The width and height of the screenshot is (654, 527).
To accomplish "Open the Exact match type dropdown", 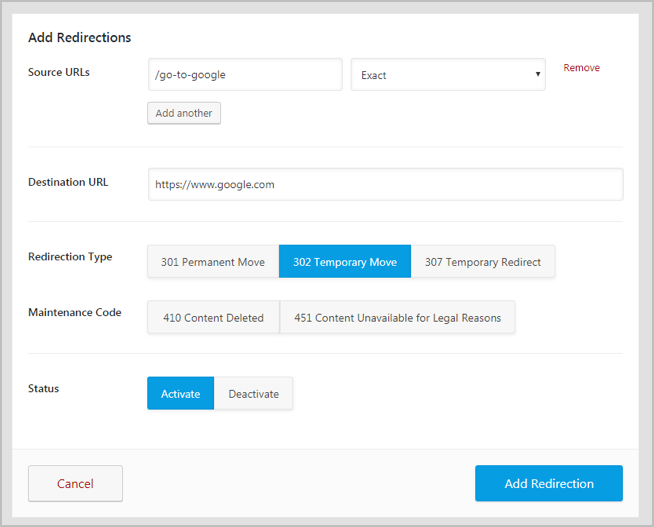I will (x=447, y=75).
